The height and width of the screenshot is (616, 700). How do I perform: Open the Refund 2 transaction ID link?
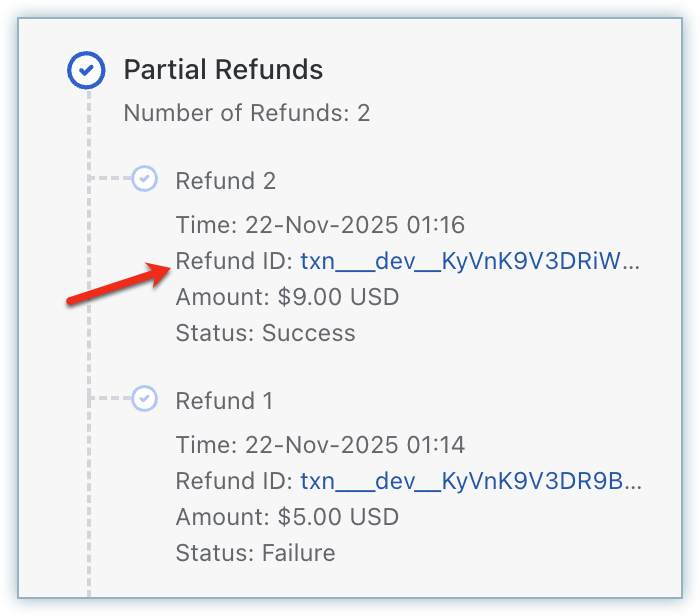(x=470, y=261)
